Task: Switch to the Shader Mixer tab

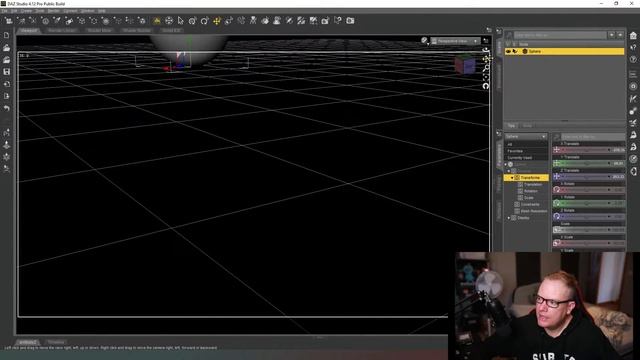Action: (x=100, y=30)
